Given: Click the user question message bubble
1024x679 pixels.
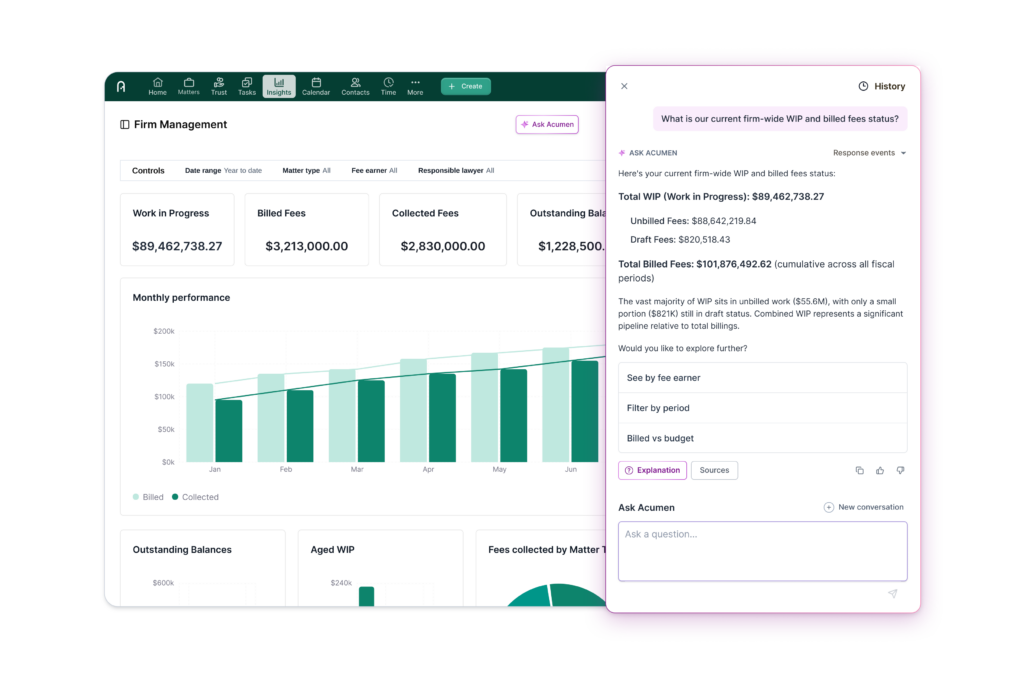Looking at the screenshot, I should pyautogui.click(x=780, y=119).
